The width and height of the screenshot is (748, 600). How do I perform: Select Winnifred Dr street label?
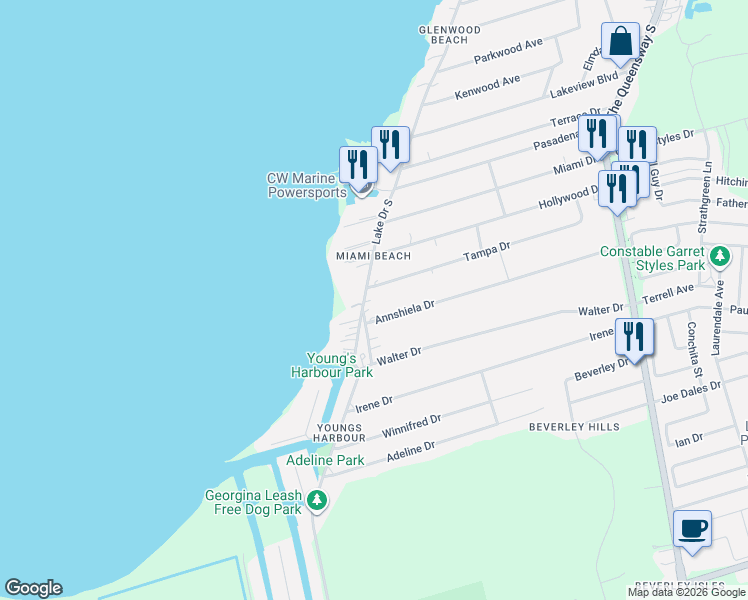click(411, 426)
